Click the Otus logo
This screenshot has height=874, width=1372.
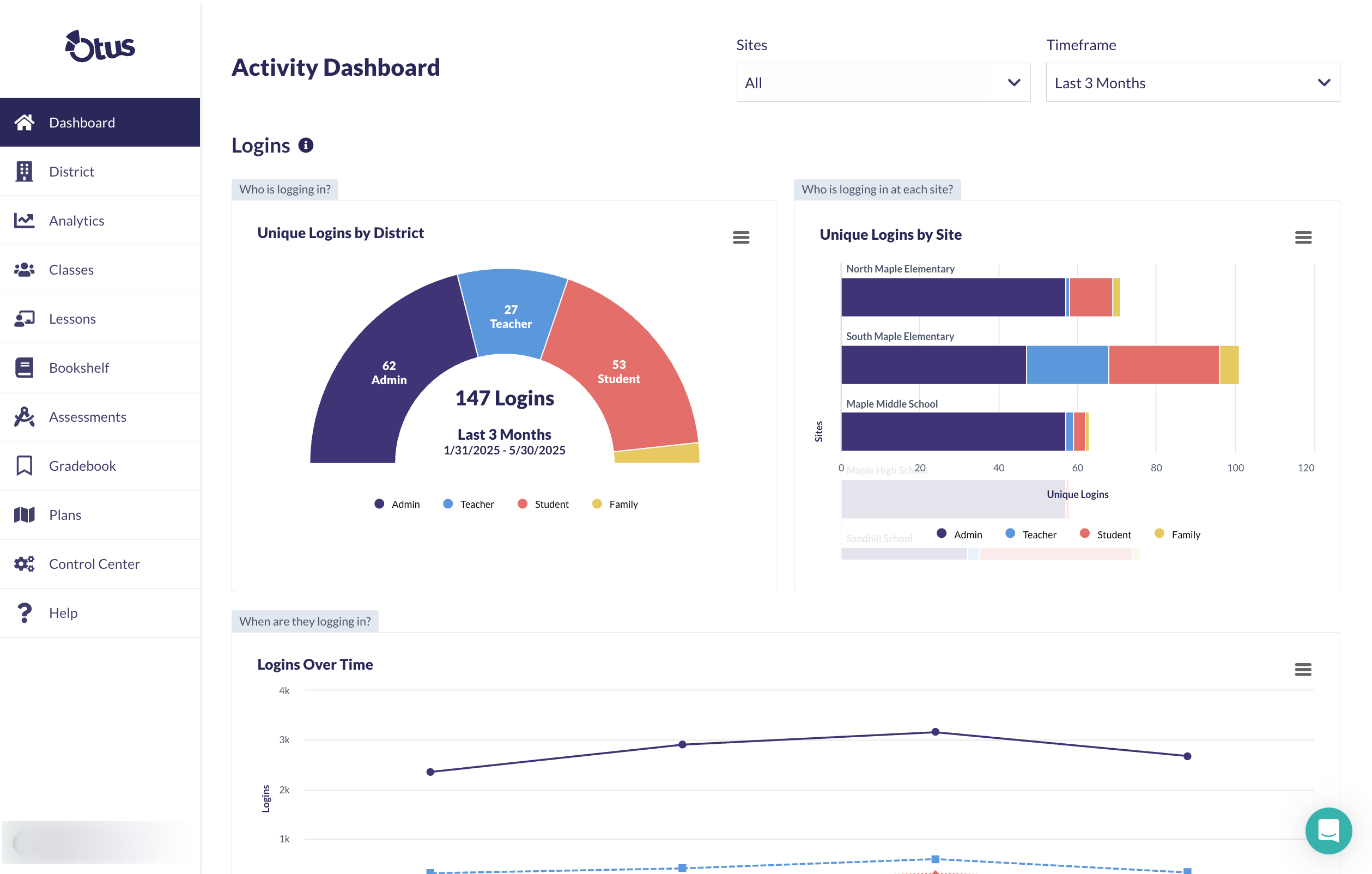click(x=100, y=47)
